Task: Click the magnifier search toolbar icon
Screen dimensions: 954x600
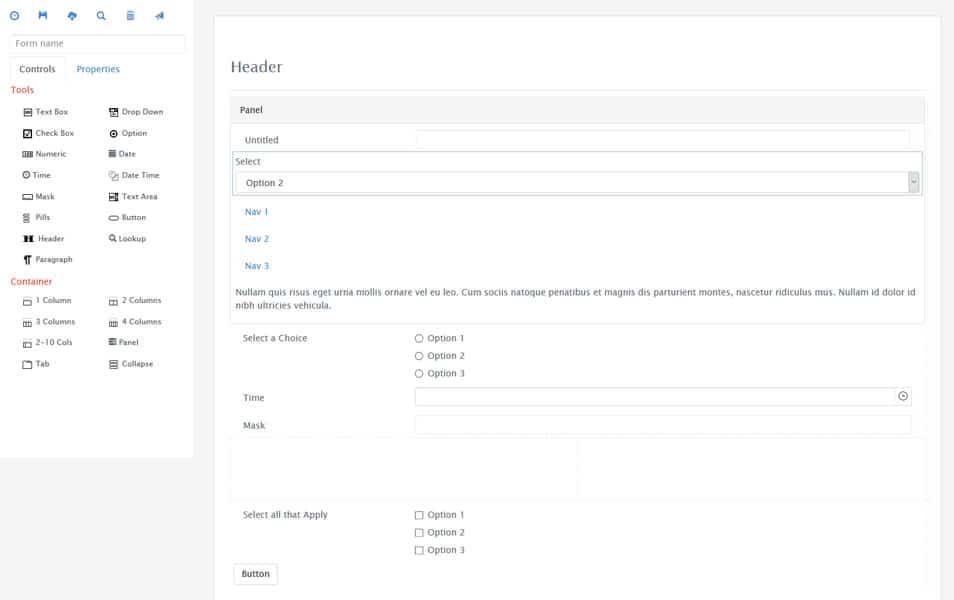Action: click(101, 16)
